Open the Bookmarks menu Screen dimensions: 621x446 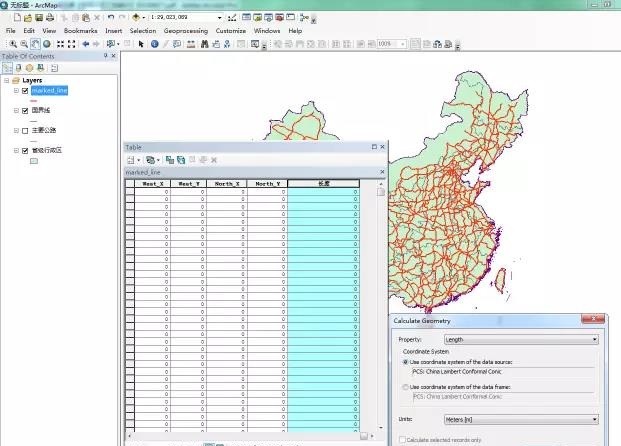[x=80, y=30]
